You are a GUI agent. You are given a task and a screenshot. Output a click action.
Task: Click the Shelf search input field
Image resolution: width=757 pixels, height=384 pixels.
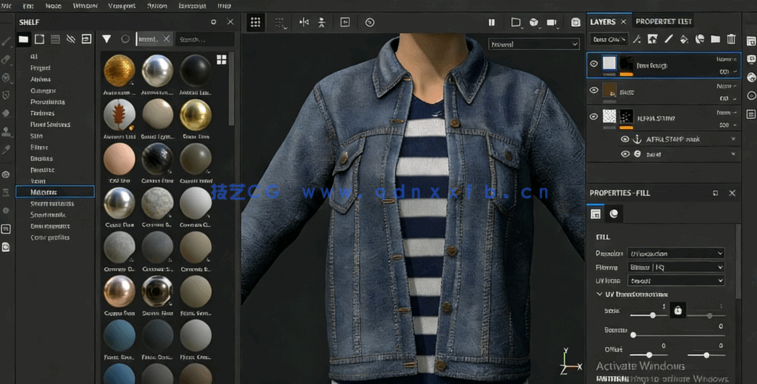(205, 39)
